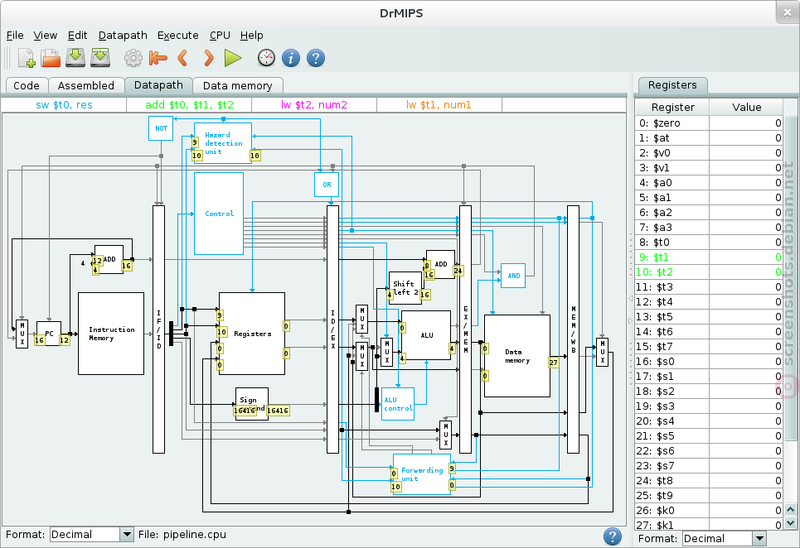Screen dimensions: 800x548
Task: Click the Data memory component in datapath
Action: click(517, 356)
